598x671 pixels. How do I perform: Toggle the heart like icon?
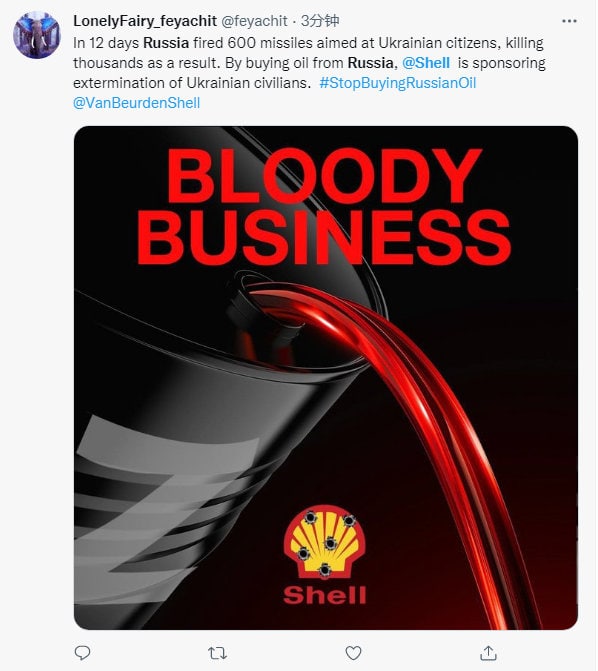(x=353, y=653)
